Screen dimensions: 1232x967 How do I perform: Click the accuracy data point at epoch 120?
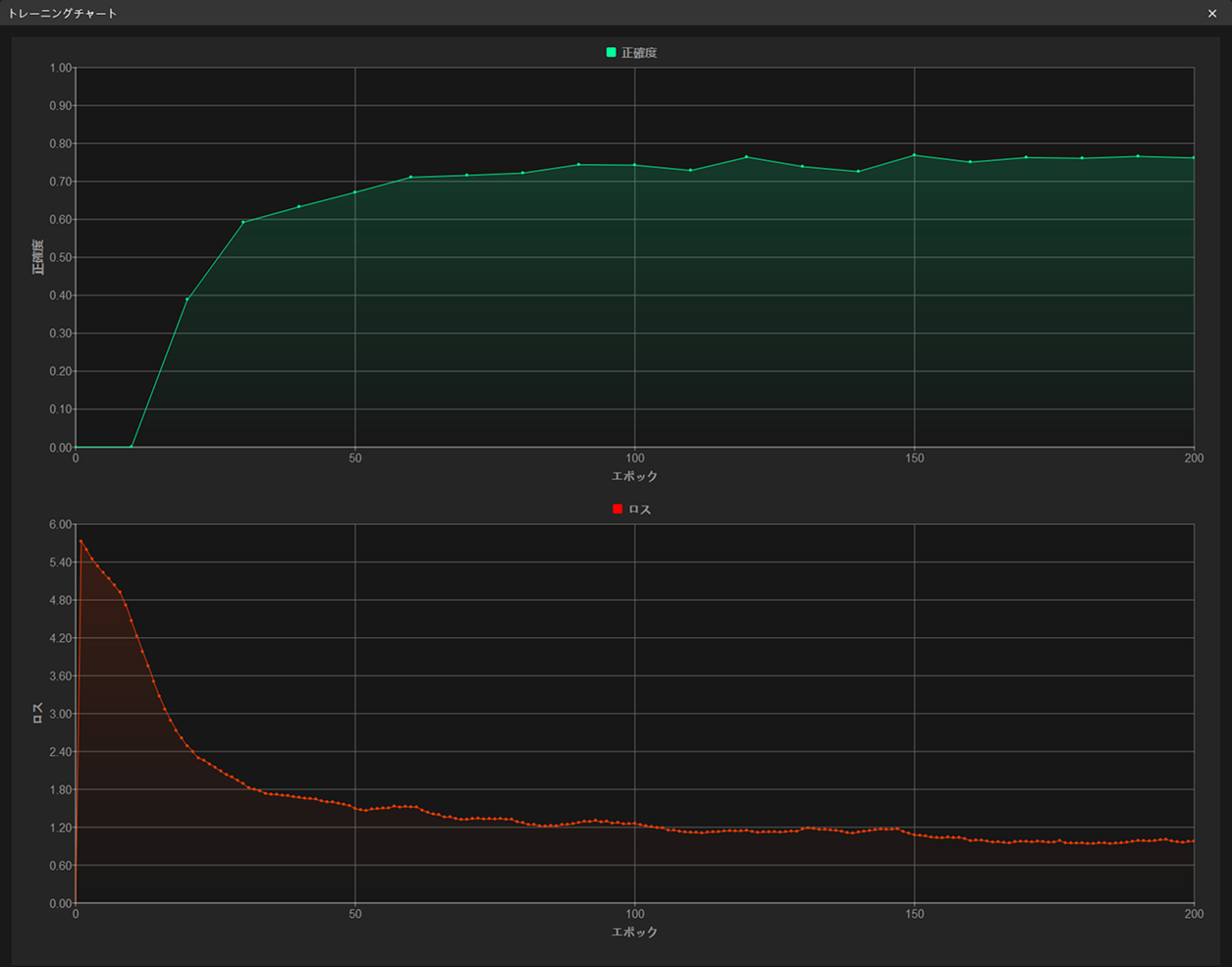[x=746, y=157]
